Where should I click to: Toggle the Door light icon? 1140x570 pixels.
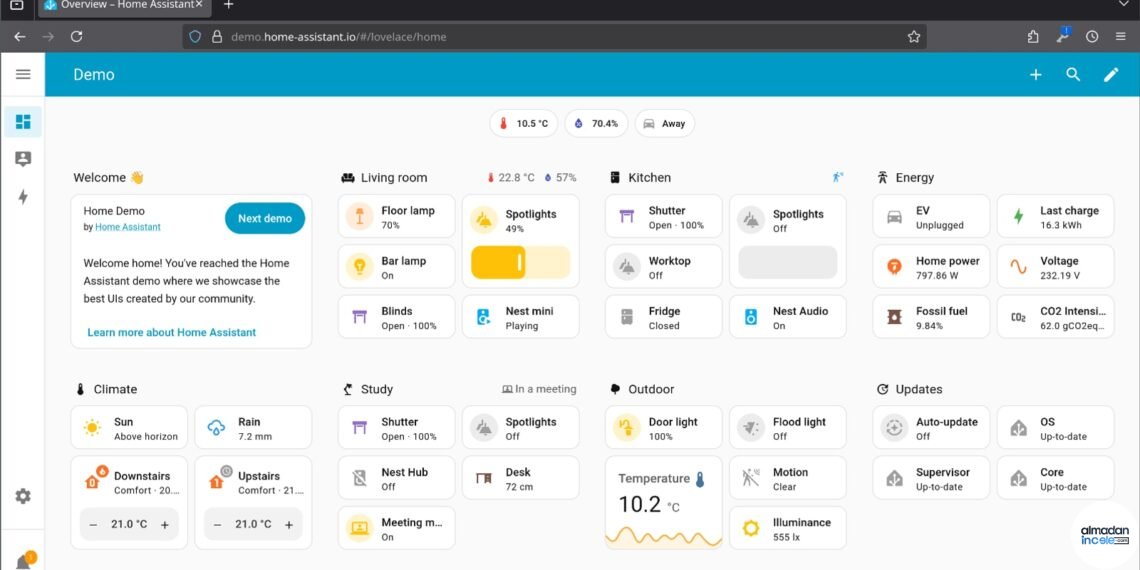coord(627,428)
